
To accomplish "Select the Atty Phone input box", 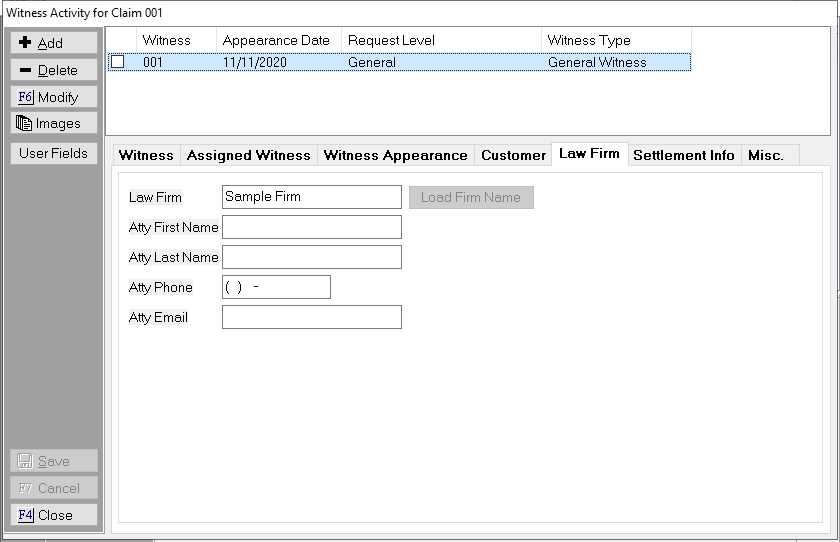I will click(x=276, y=287).
